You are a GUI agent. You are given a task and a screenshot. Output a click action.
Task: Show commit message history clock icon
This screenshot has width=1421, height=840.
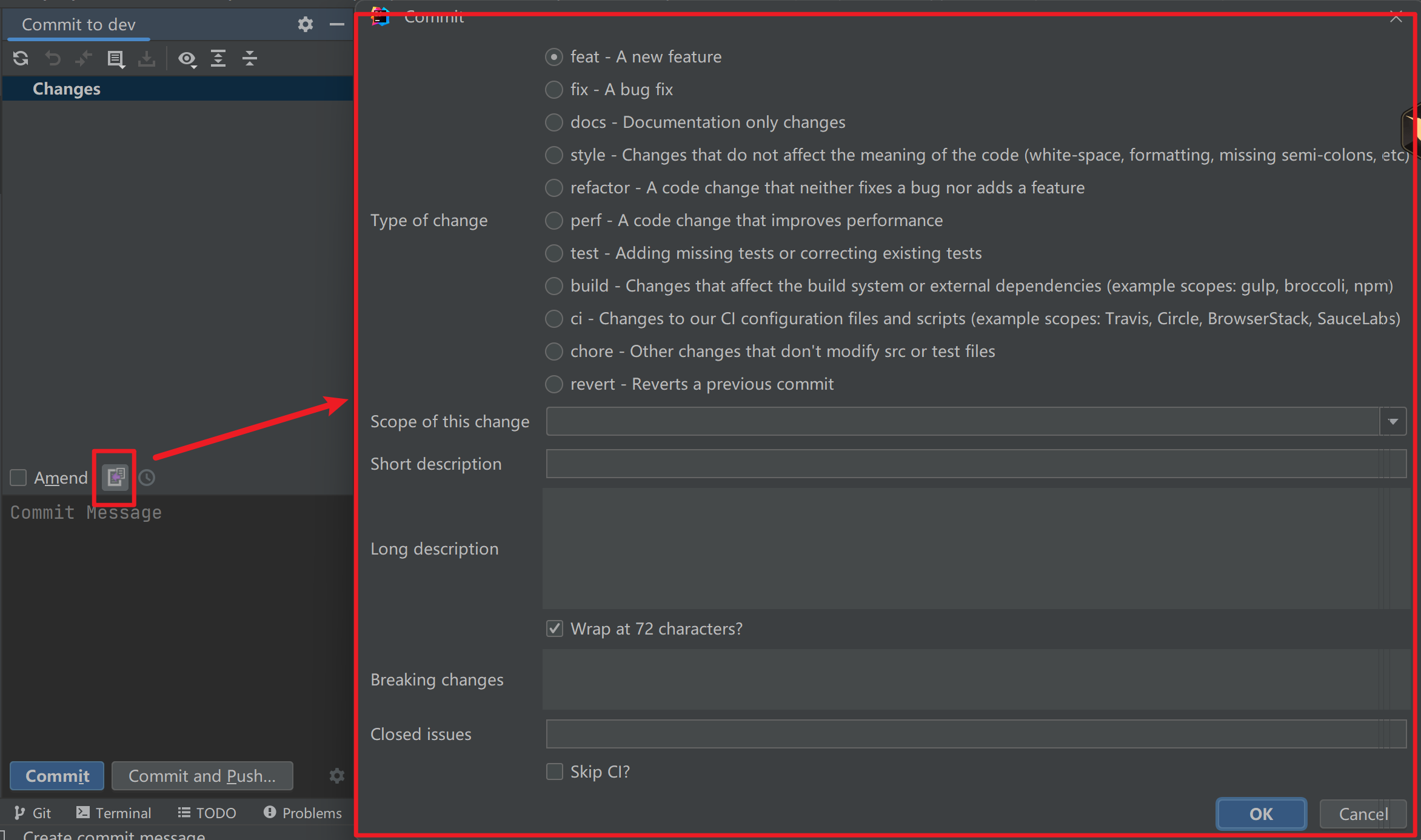[x=147, y=478]
